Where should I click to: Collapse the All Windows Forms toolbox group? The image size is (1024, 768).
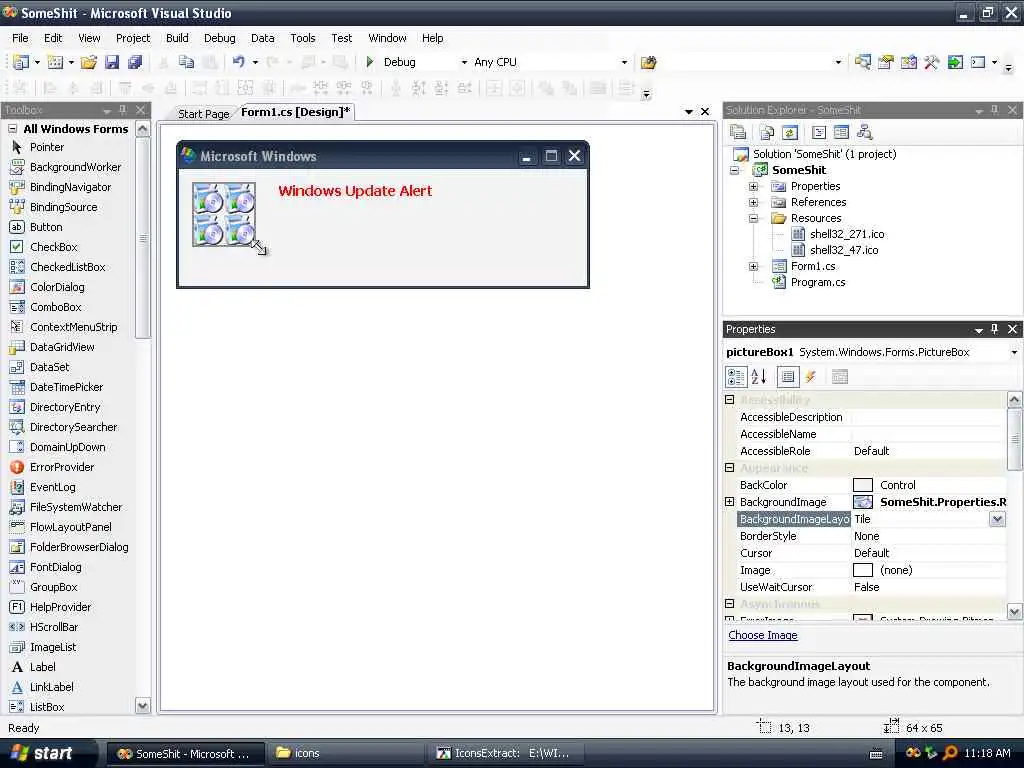(x=12, y=129)
